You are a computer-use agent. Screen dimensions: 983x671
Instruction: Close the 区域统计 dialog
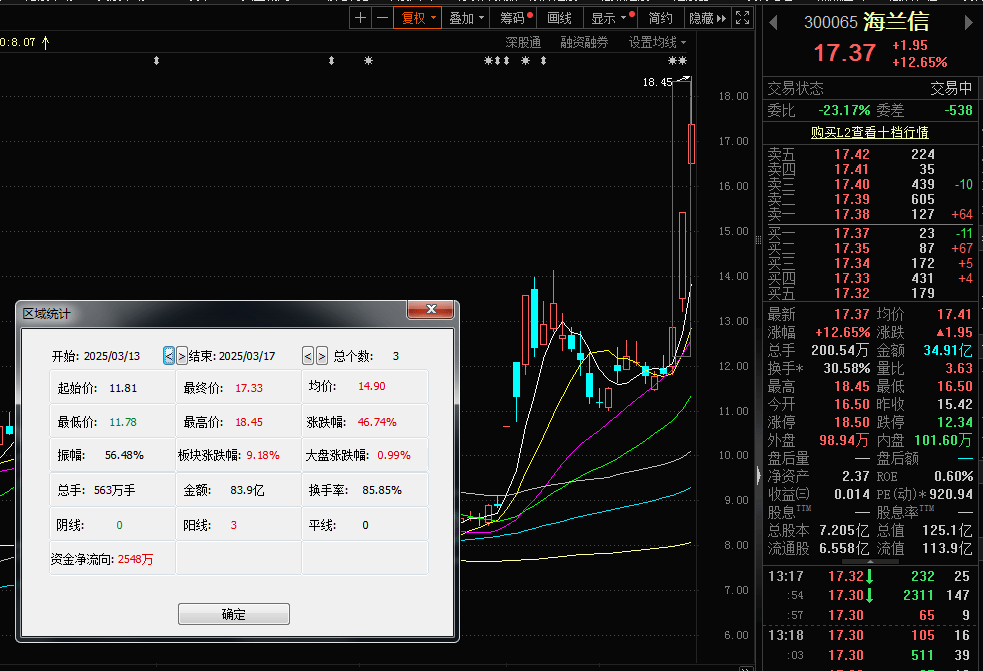431,309
